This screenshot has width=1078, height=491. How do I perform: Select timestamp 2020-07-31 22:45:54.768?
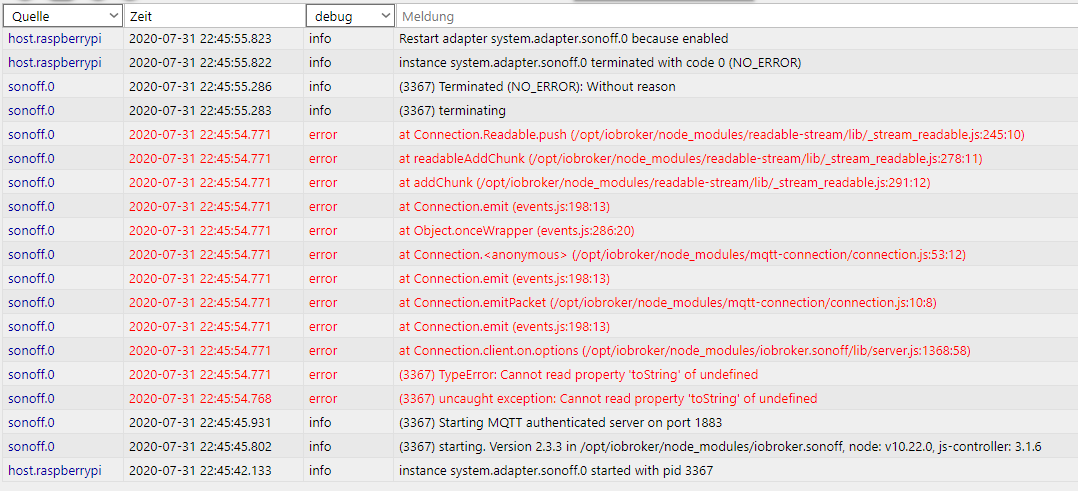pyautogui.click(x=200, y=399)
